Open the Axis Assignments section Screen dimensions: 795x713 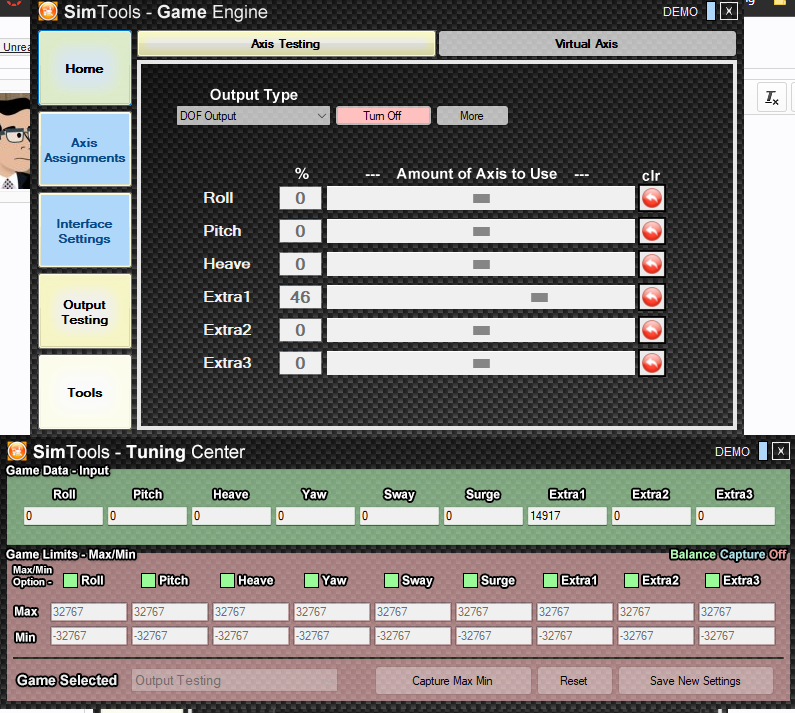pos(85,150)
